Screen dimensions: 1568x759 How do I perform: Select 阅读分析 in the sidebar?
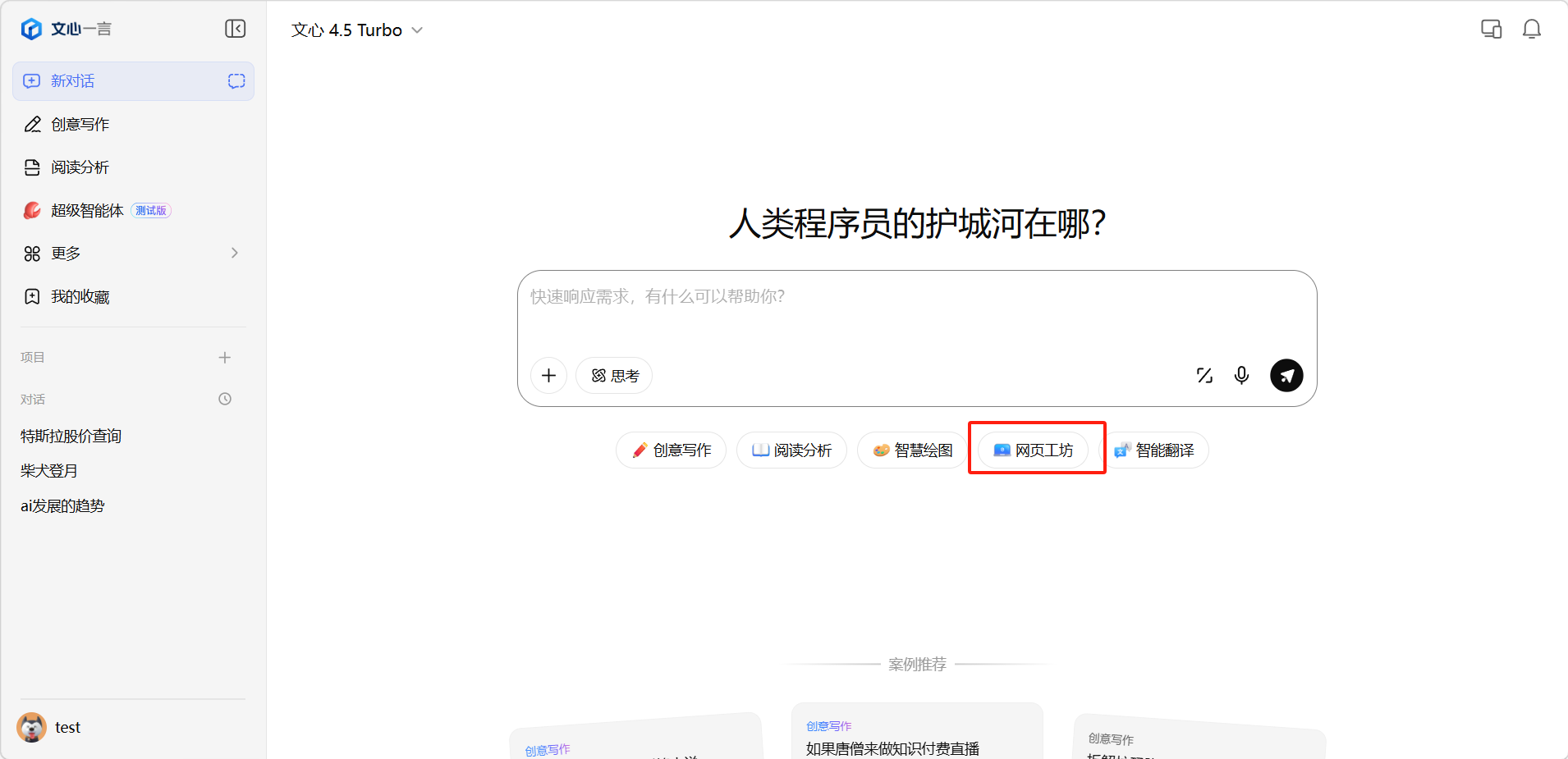(80, 167)
